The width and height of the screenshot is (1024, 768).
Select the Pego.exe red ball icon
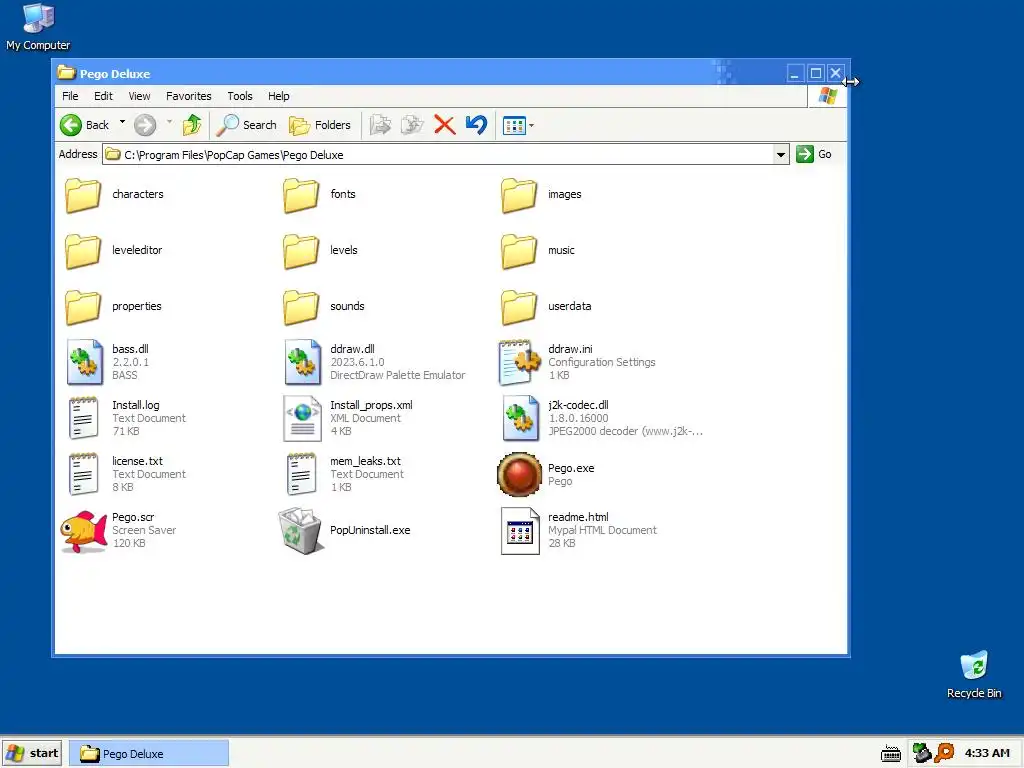(x=519, y=475)
